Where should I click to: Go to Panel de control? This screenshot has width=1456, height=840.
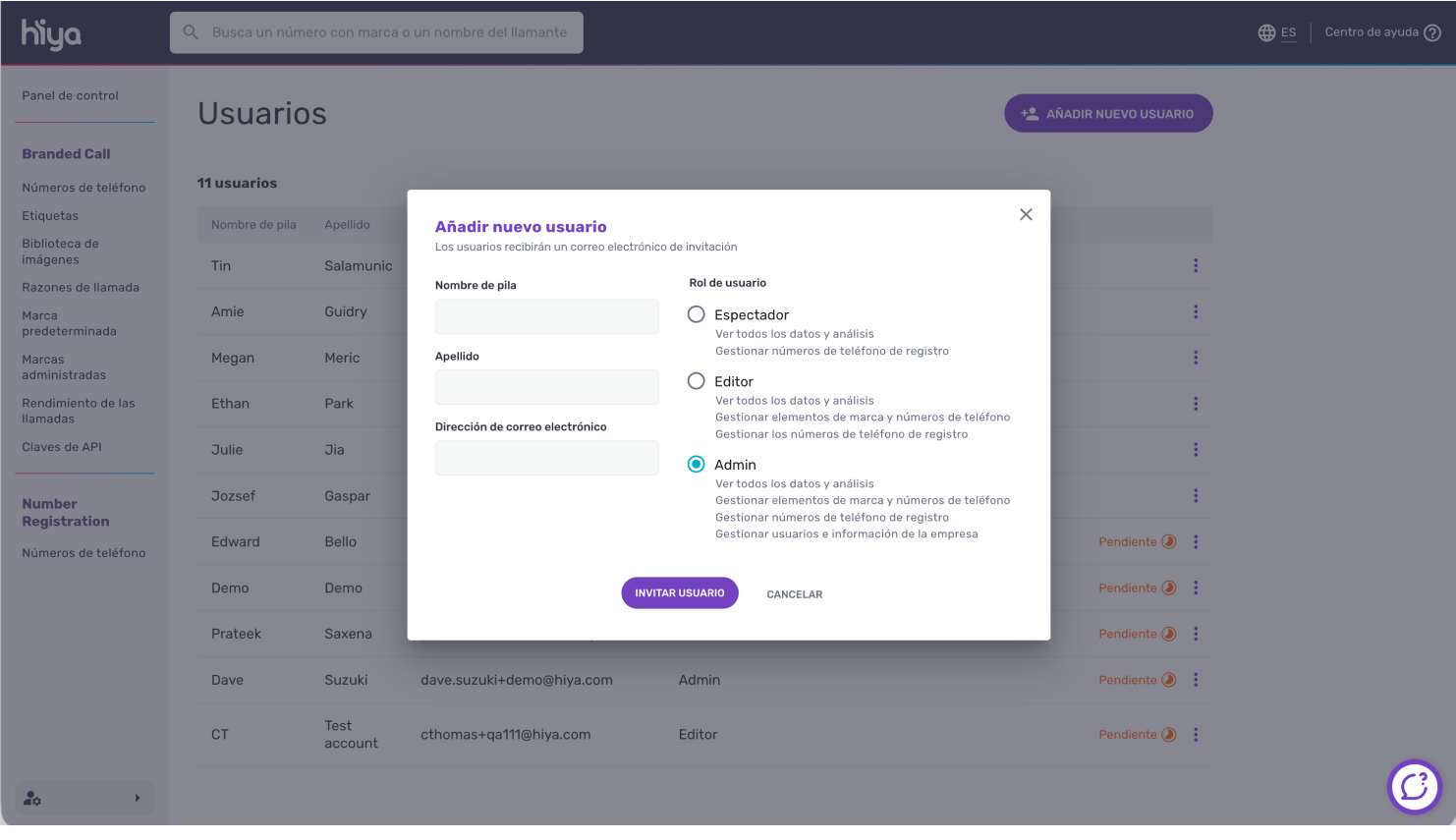(70, 95)
